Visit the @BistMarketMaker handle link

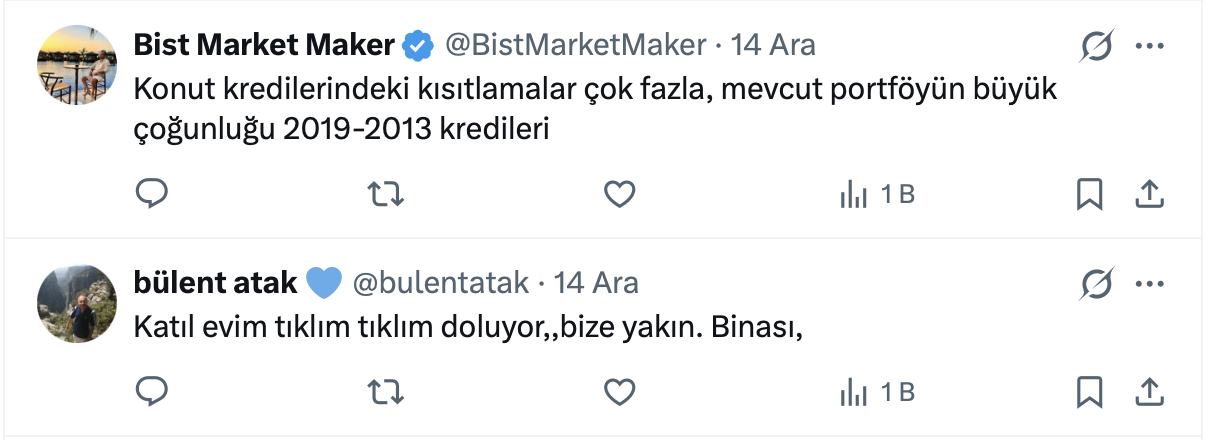[x=574, y=45]
